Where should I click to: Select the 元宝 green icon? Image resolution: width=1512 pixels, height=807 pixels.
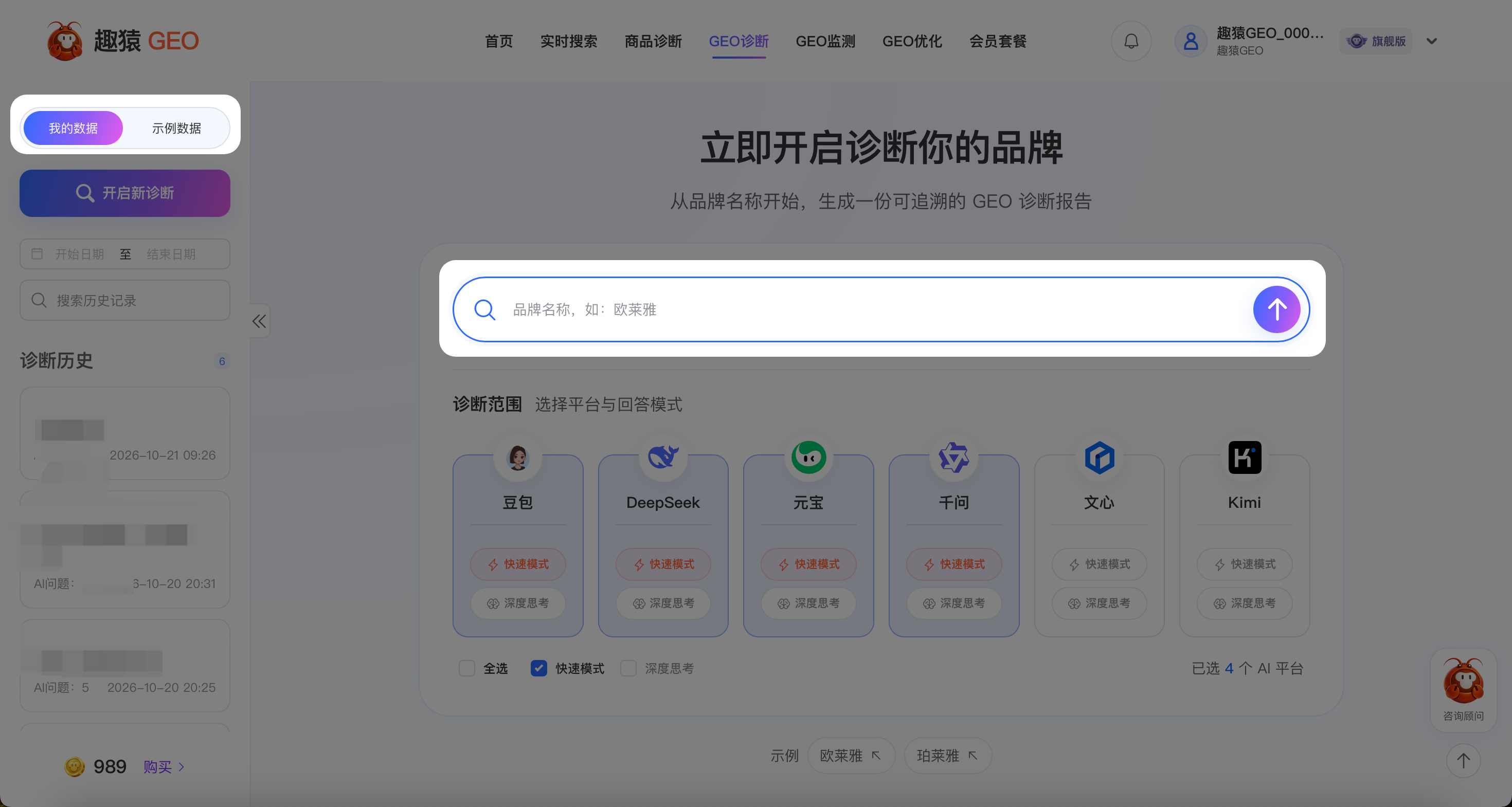808,457
